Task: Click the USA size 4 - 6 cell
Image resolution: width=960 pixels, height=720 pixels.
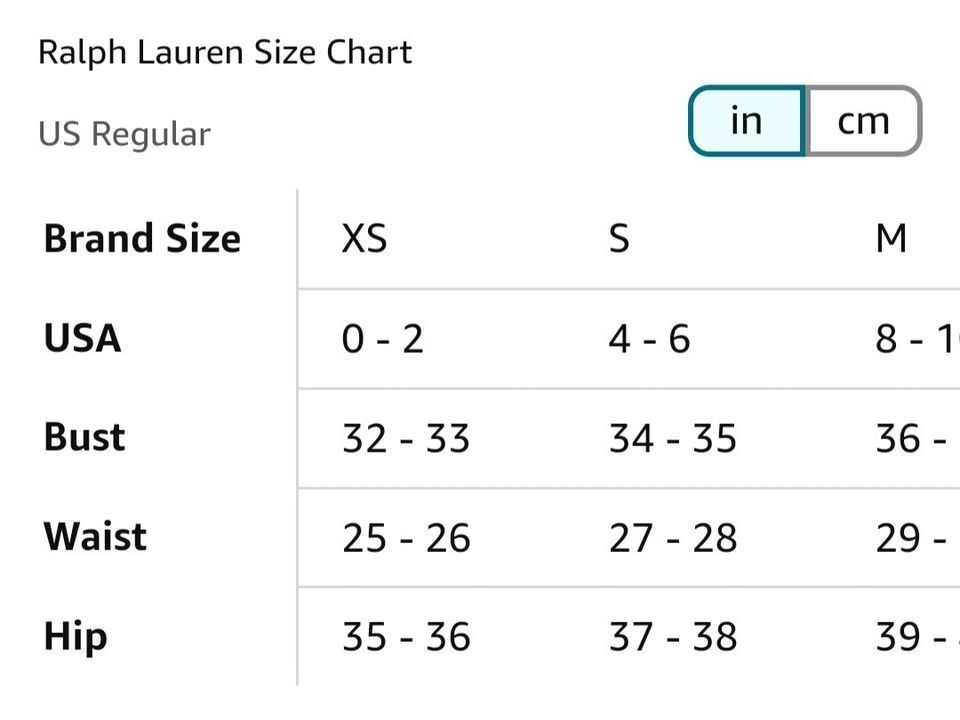Action: point(650,339)
